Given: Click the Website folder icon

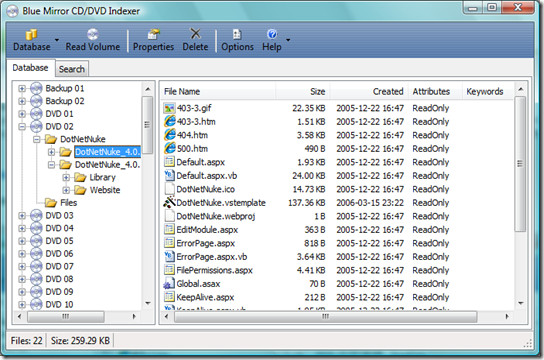Looking at the screenshot, I should (80, 190).
